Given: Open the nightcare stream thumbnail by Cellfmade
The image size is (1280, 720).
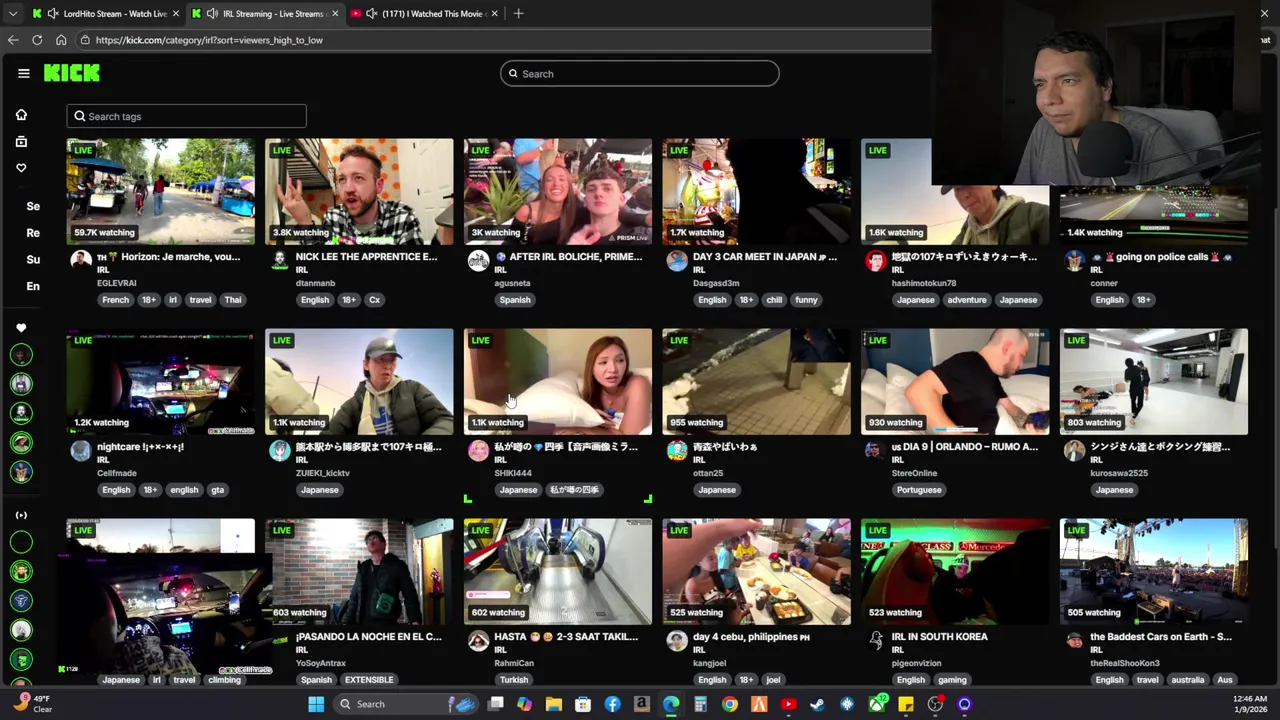Looking at the screenshot, I should (161, 381).
